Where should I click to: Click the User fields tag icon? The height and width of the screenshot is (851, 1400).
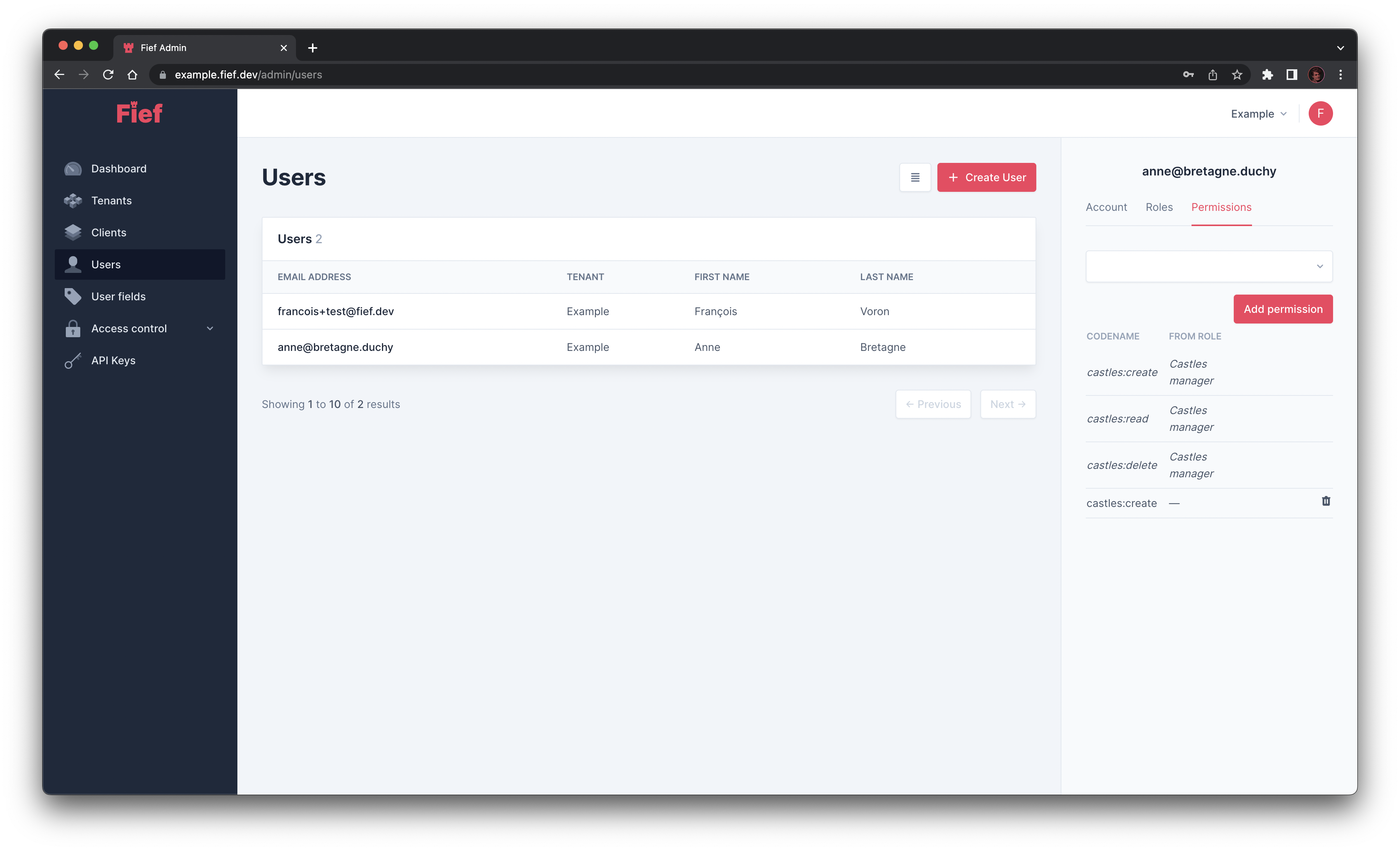[73, 296]
